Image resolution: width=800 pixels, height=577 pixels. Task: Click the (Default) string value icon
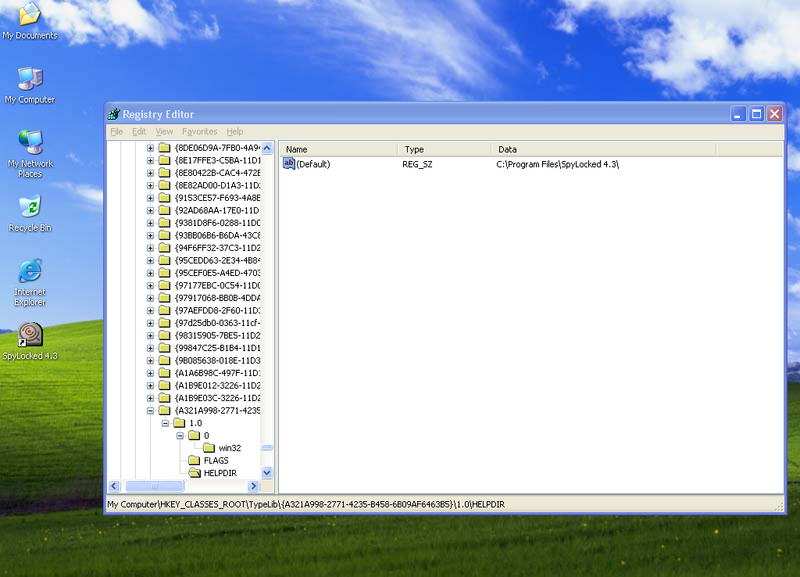(x=289, y=164)
